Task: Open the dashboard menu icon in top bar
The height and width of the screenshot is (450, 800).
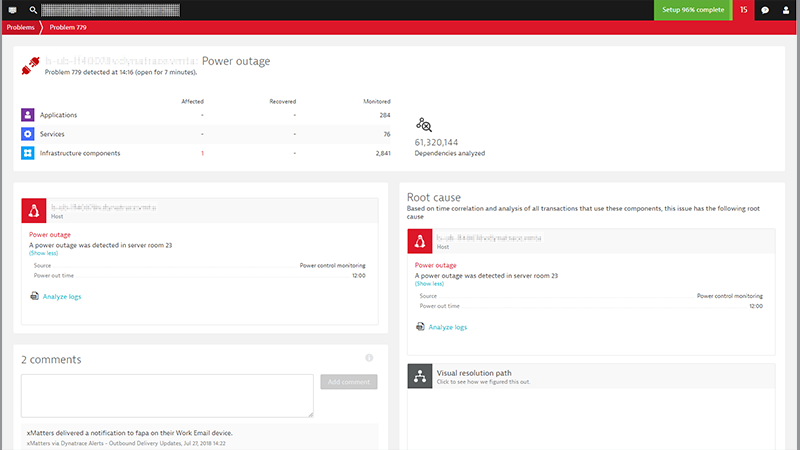Action: coord(12,10)
